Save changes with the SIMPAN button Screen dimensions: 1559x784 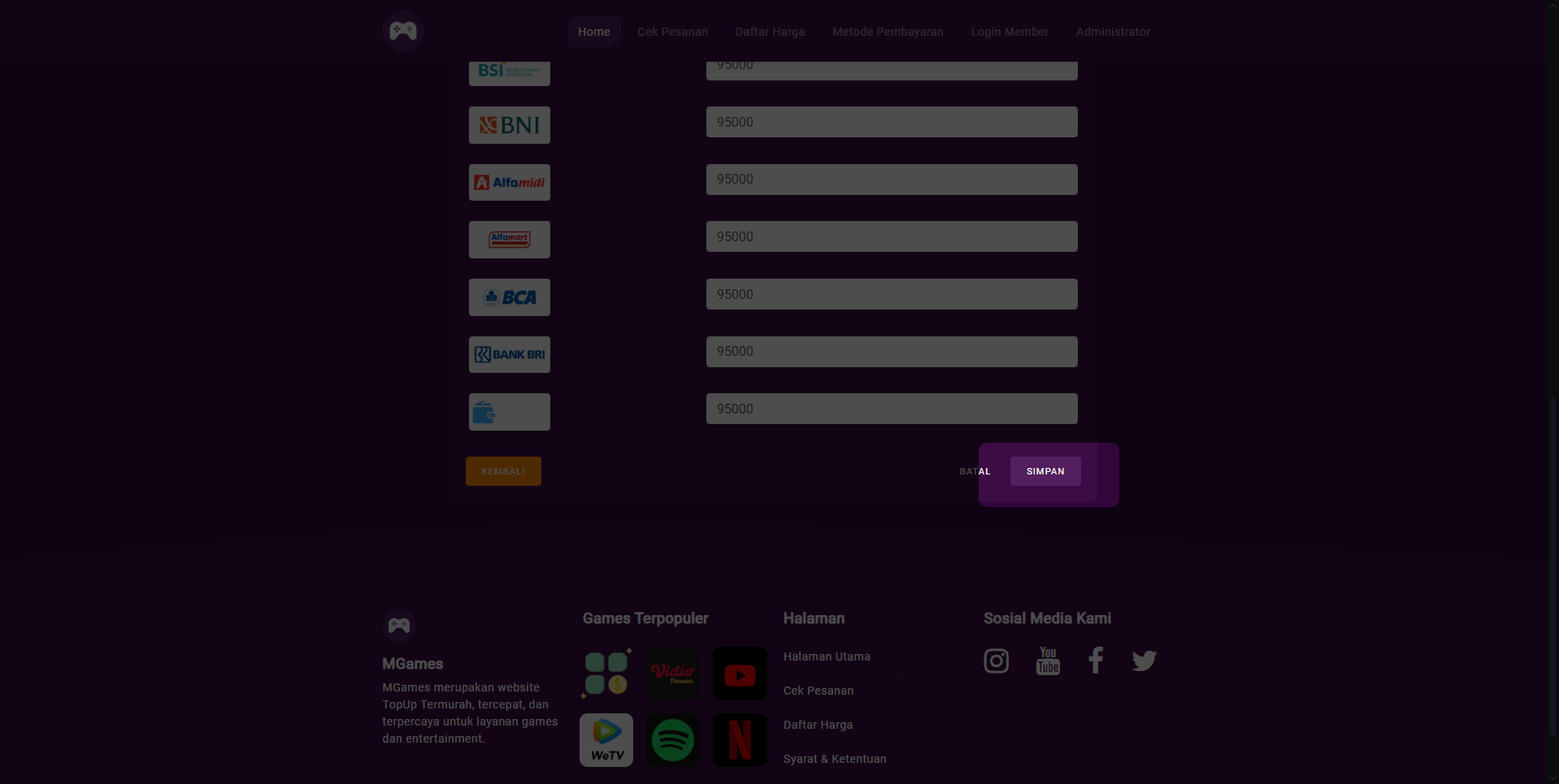point(1045,471)
